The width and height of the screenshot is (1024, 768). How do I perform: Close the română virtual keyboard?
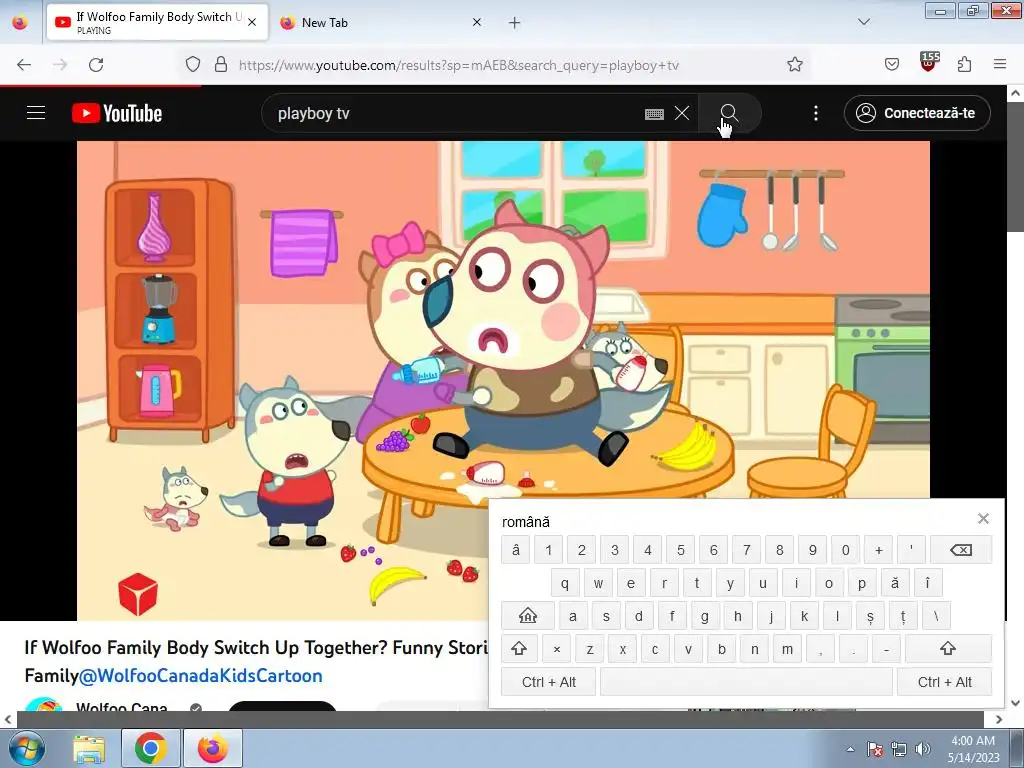click(983, 519)
